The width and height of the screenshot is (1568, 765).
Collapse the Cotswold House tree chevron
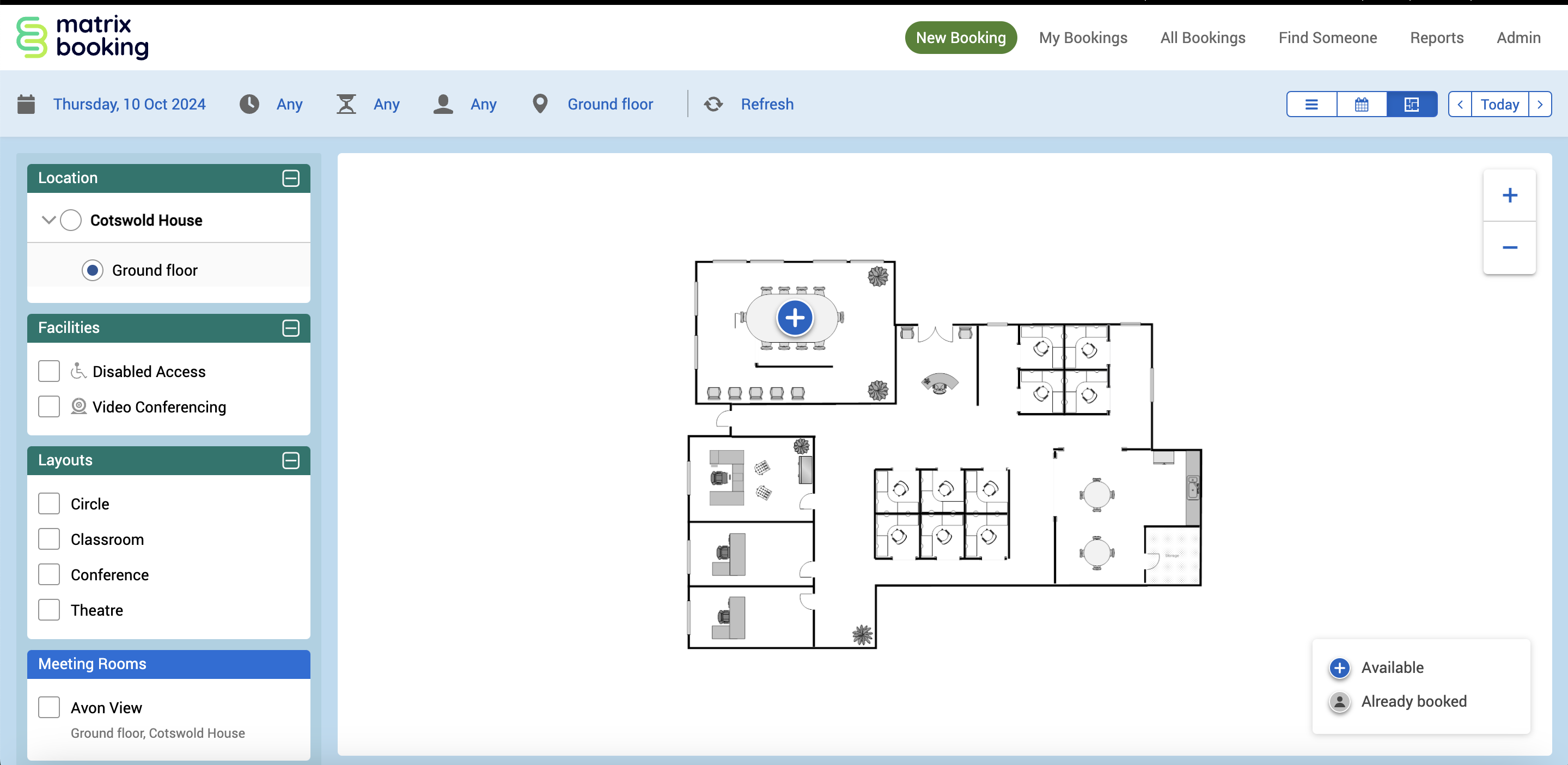click(x=48, y=220)
